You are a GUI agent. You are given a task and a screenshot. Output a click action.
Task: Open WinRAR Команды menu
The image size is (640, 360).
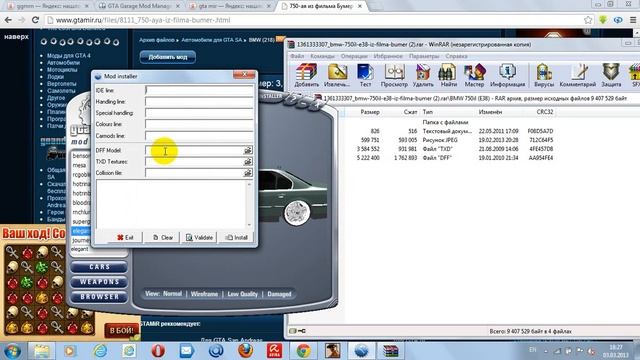pos(322,56)
